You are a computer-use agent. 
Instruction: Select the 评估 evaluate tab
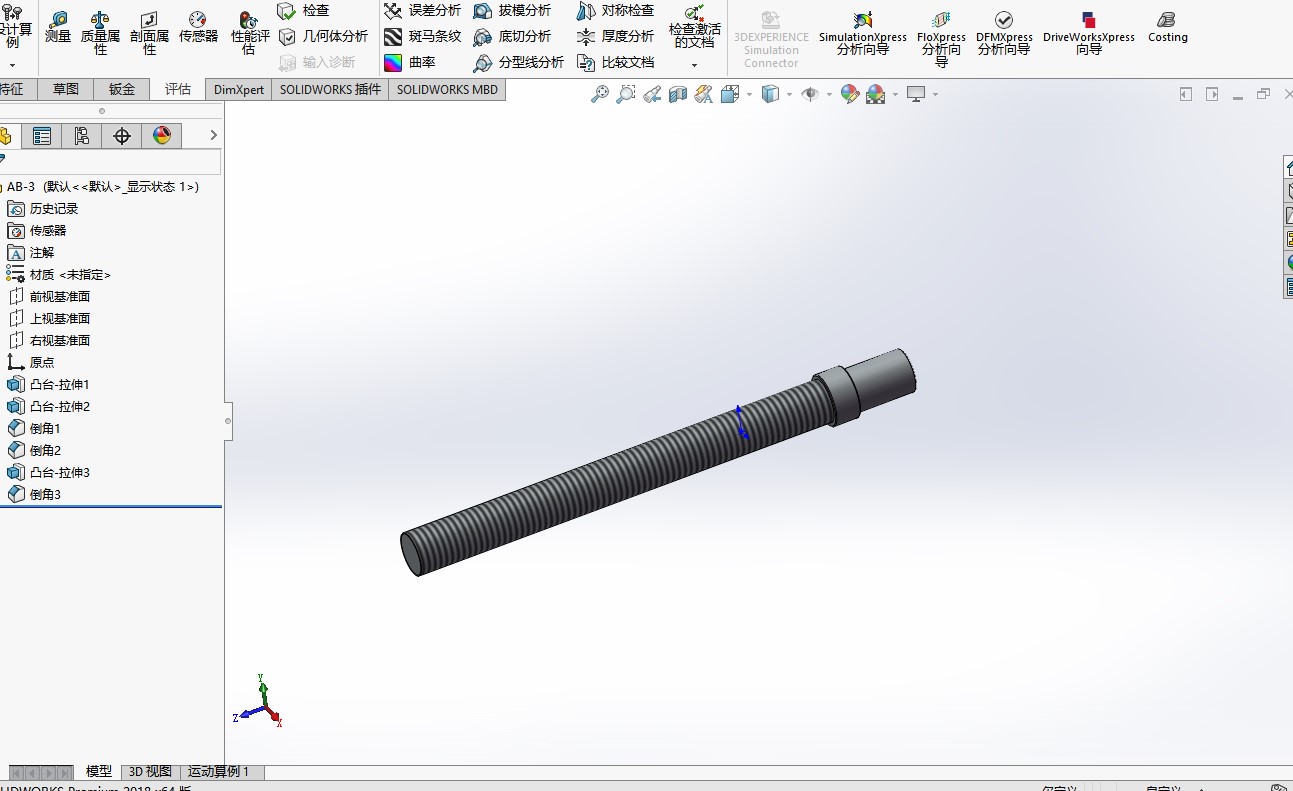(178, 89)
